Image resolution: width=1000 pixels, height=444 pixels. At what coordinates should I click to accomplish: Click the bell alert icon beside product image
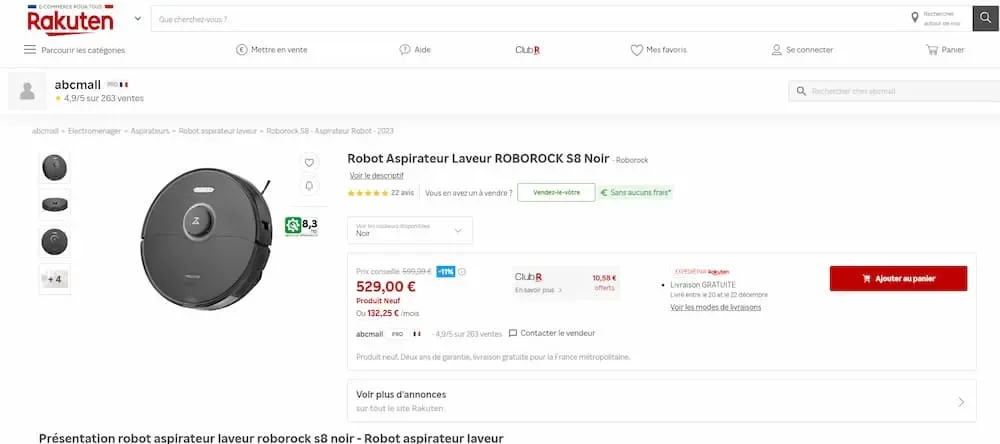pos(309,185)
